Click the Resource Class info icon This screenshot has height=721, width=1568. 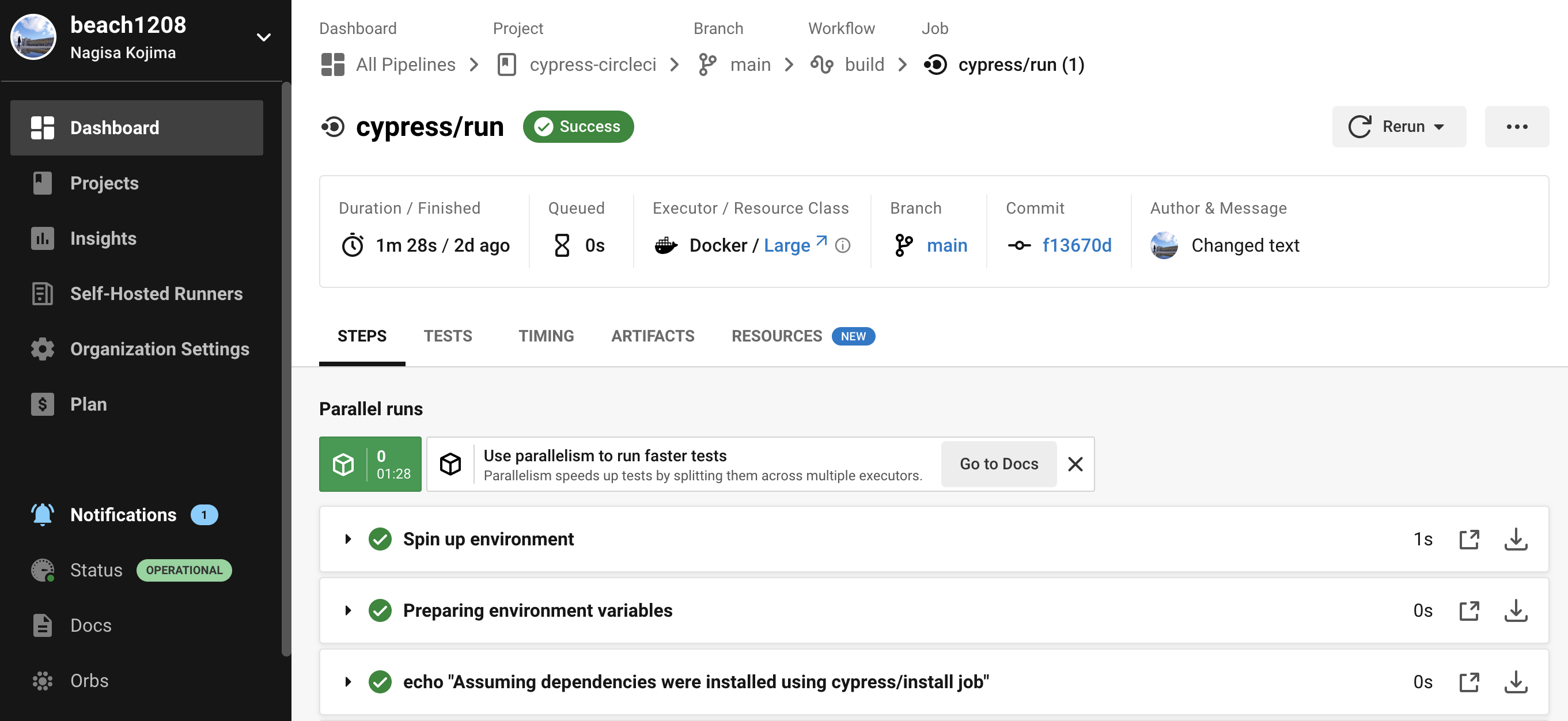tap(842, 245)
